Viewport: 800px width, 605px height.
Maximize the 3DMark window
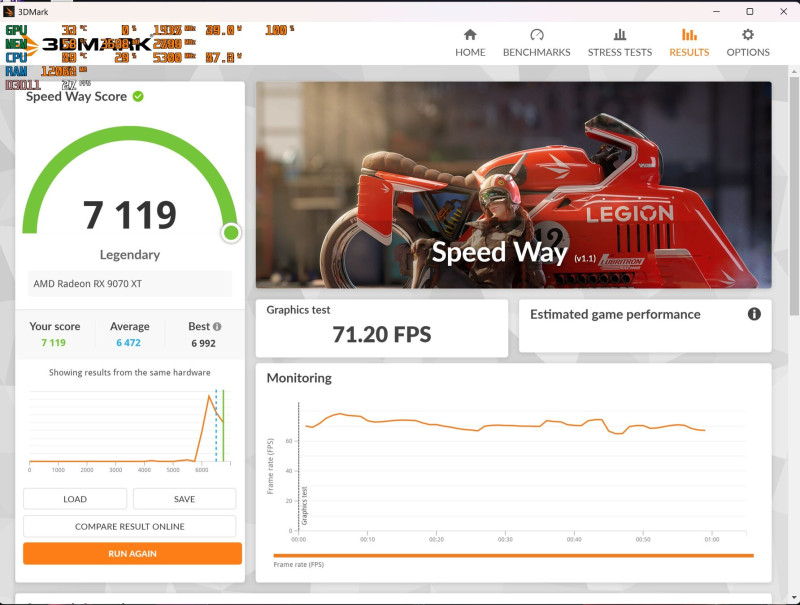[749, 11]
